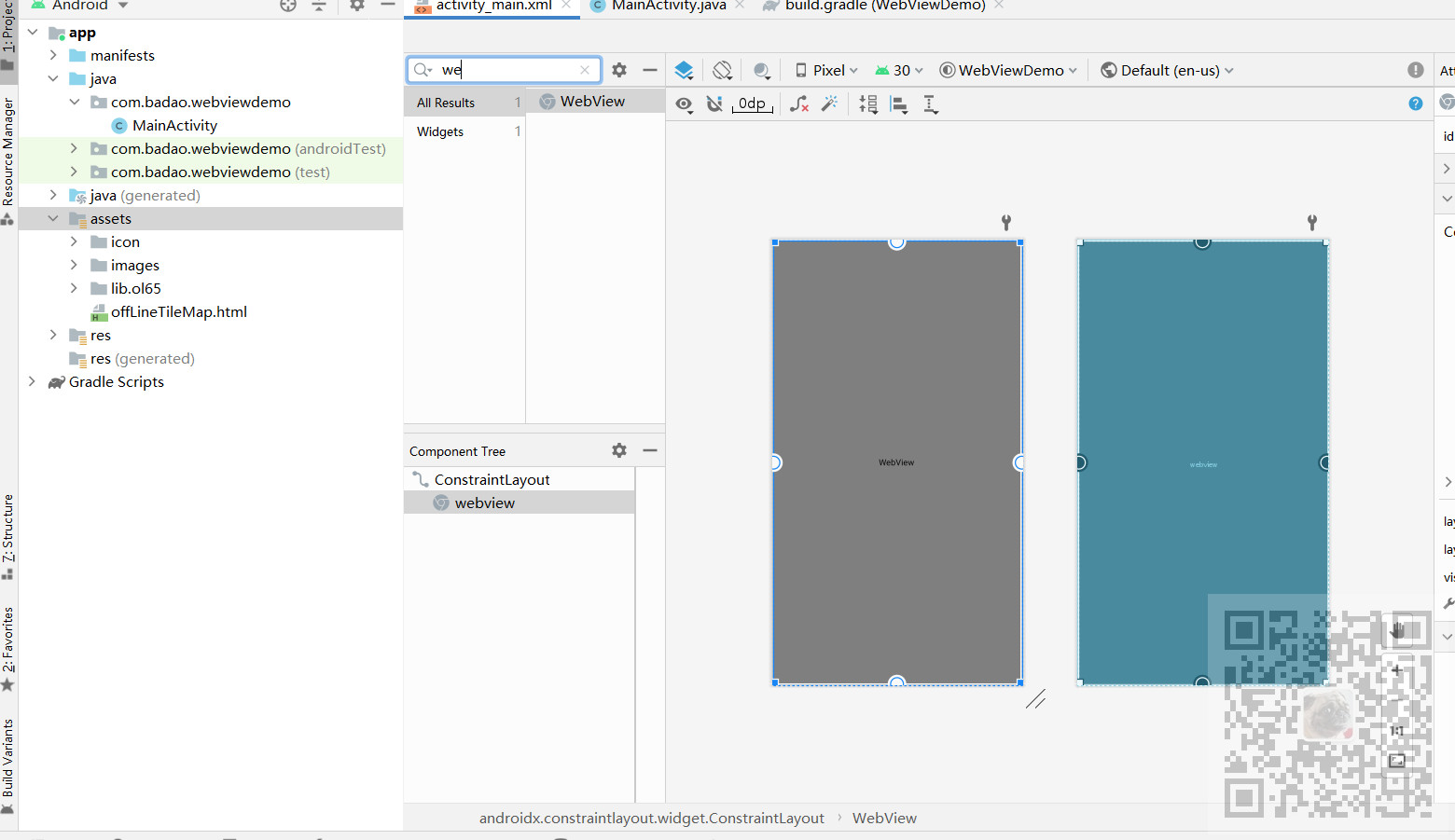Open the Build Variants side tab

pos(8,765)
